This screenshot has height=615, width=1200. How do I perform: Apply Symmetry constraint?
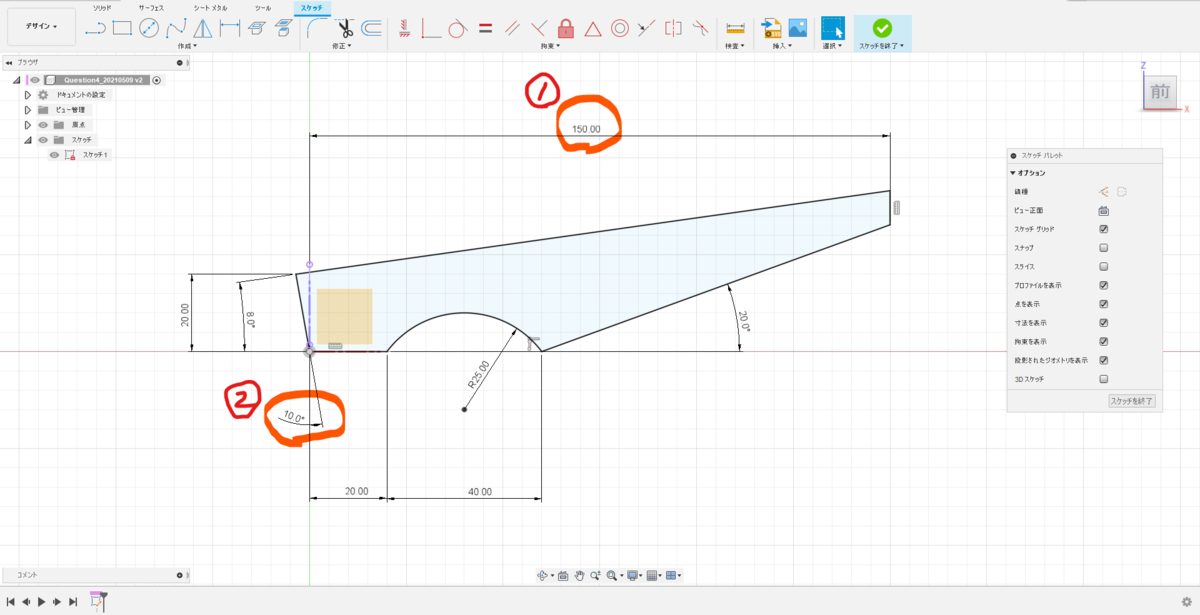[673, 28]
